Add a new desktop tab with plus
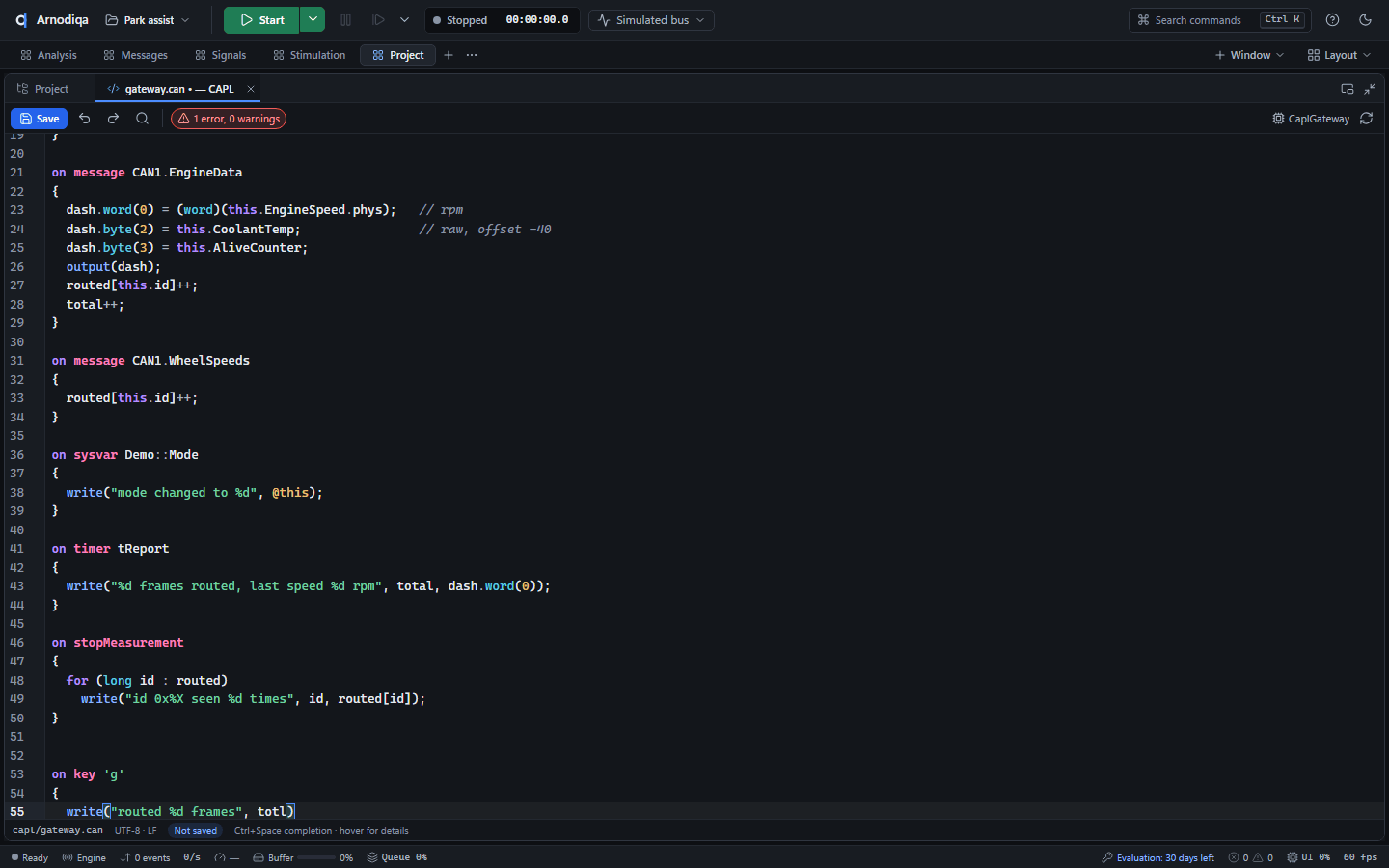 (x=449, y=55)
